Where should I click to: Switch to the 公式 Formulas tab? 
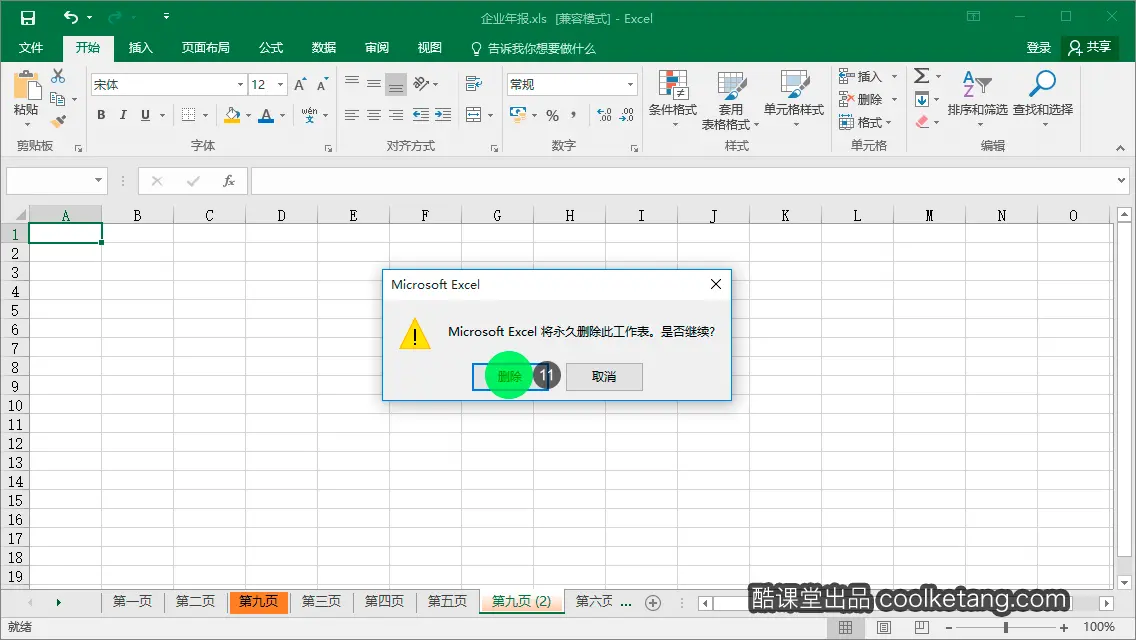(x=271, y=48)
